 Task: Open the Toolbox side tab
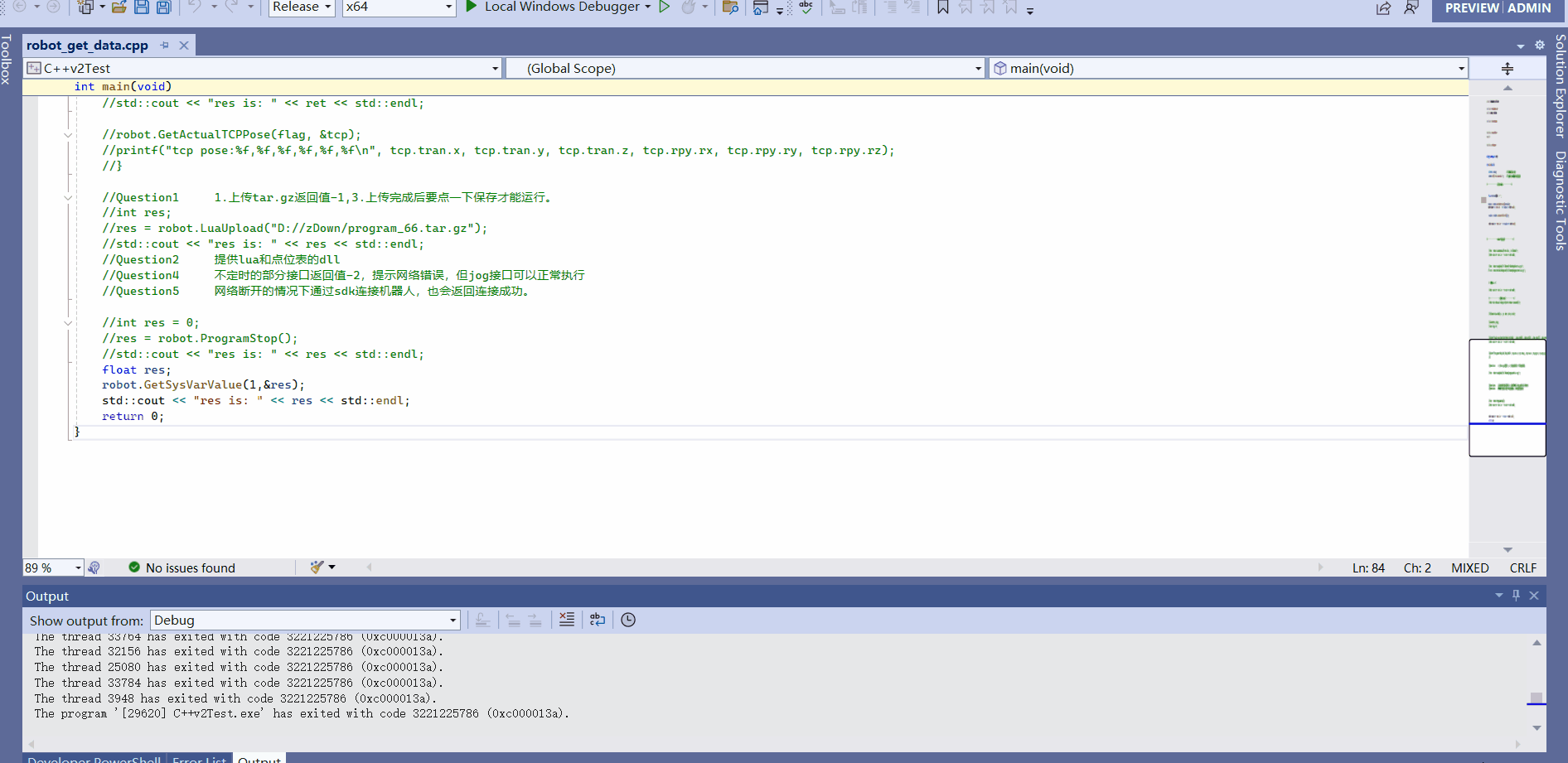[7, 59]
